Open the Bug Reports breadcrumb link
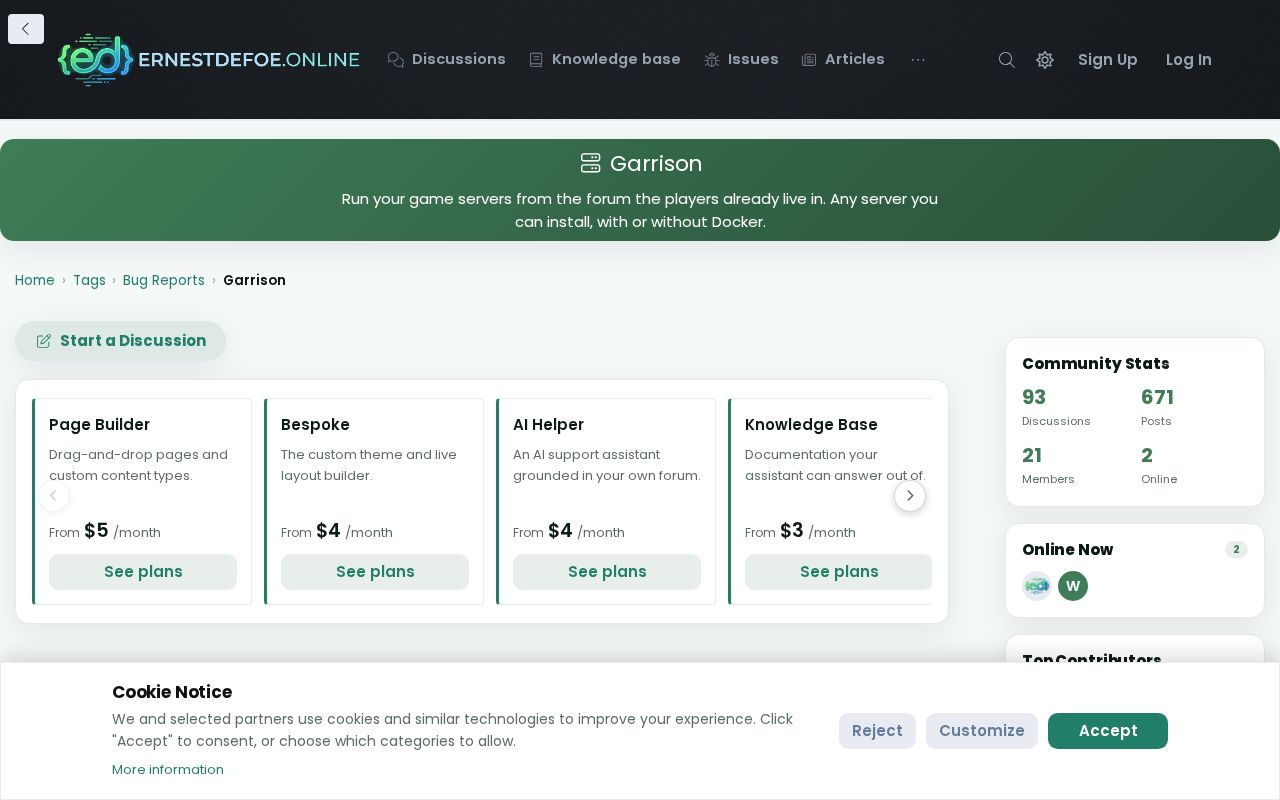Screen dimensions: 1280x800 [164, 280]
